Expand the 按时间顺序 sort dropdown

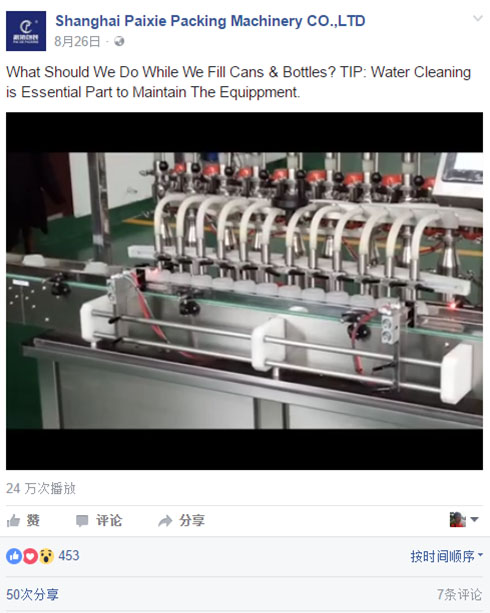pyautogui.click(x=447, y=556)
